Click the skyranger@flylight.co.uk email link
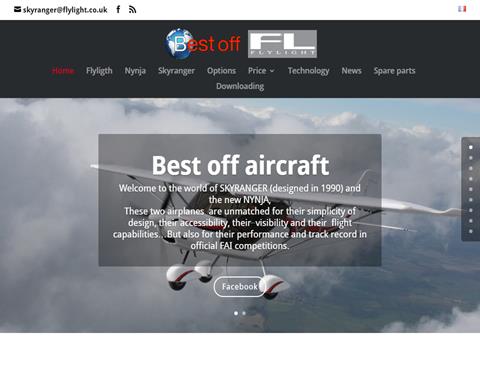This screenshot has height=384, width=480. [65, 10]
